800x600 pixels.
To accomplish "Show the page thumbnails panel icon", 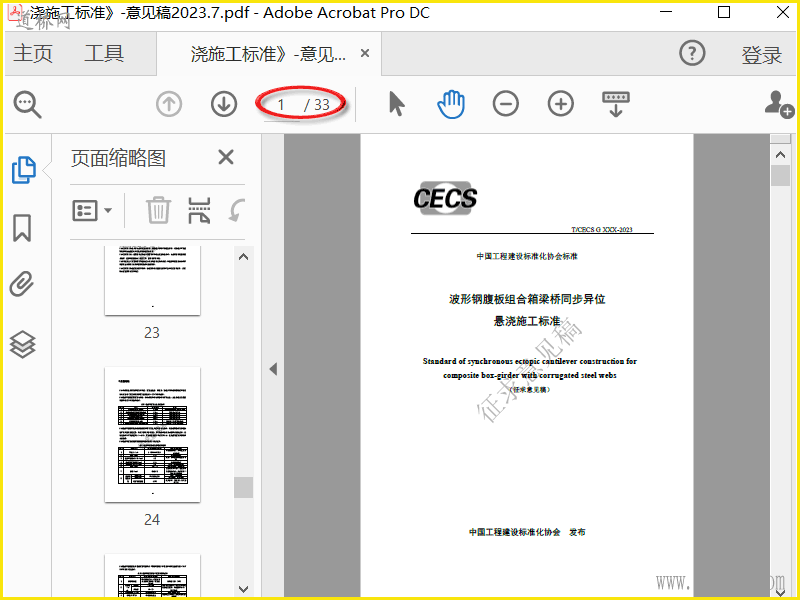I will (x=23, y=170).
